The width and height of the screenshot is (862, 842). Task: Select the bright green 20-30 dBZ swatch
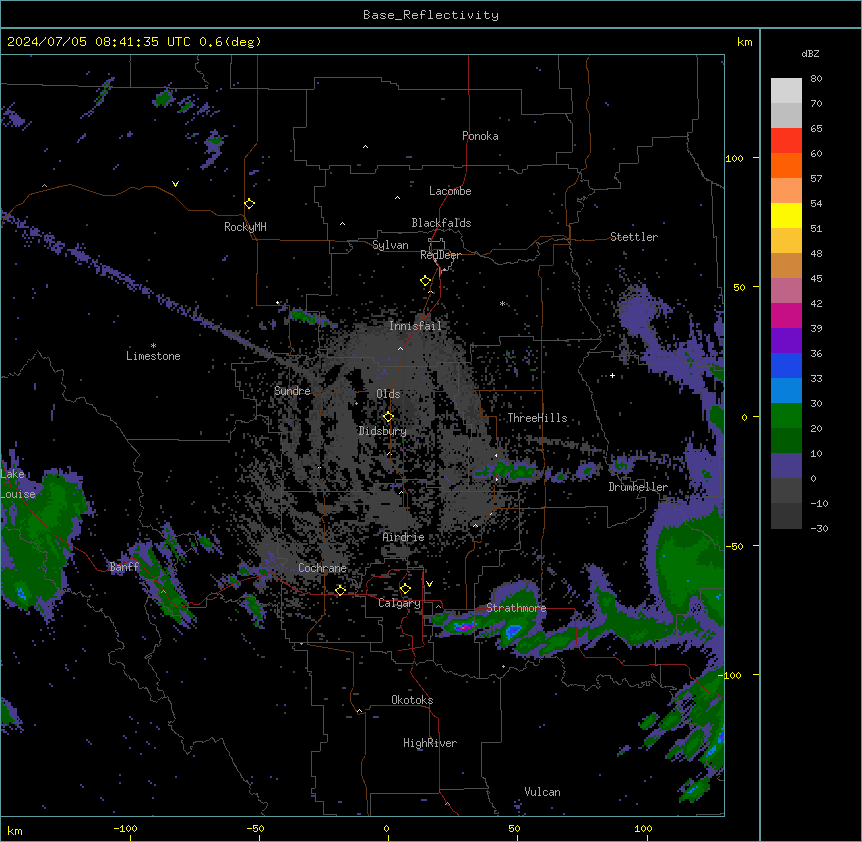(786, 416)
